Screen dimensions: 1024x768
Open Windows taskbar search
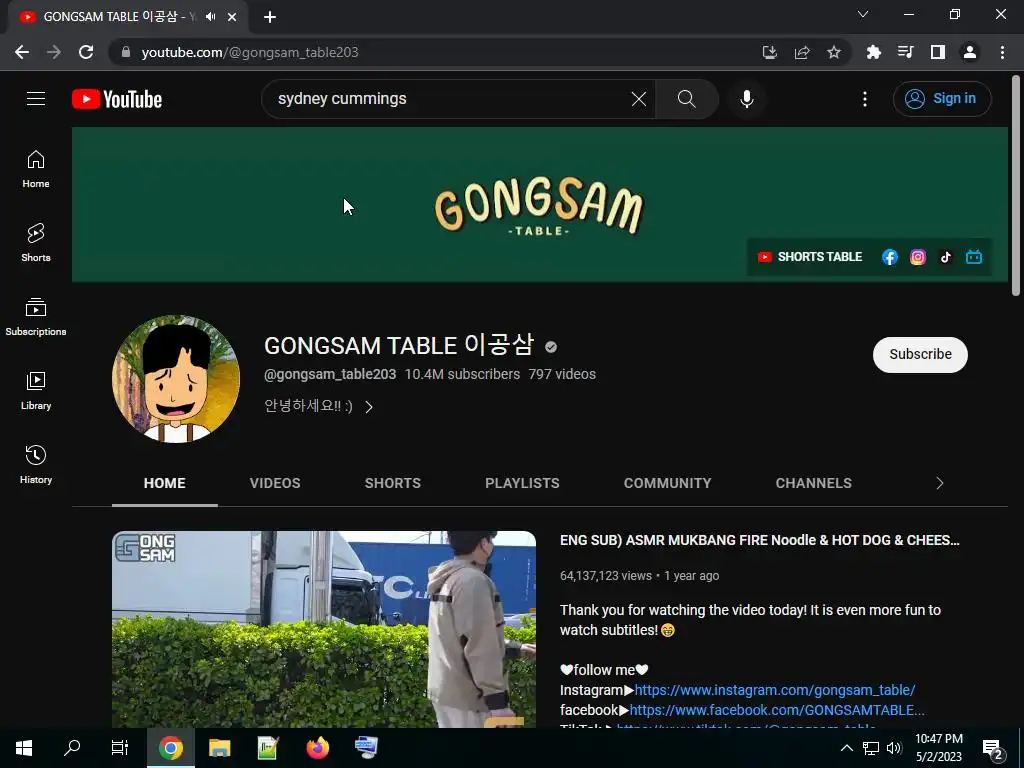click(x=72, y=748)
